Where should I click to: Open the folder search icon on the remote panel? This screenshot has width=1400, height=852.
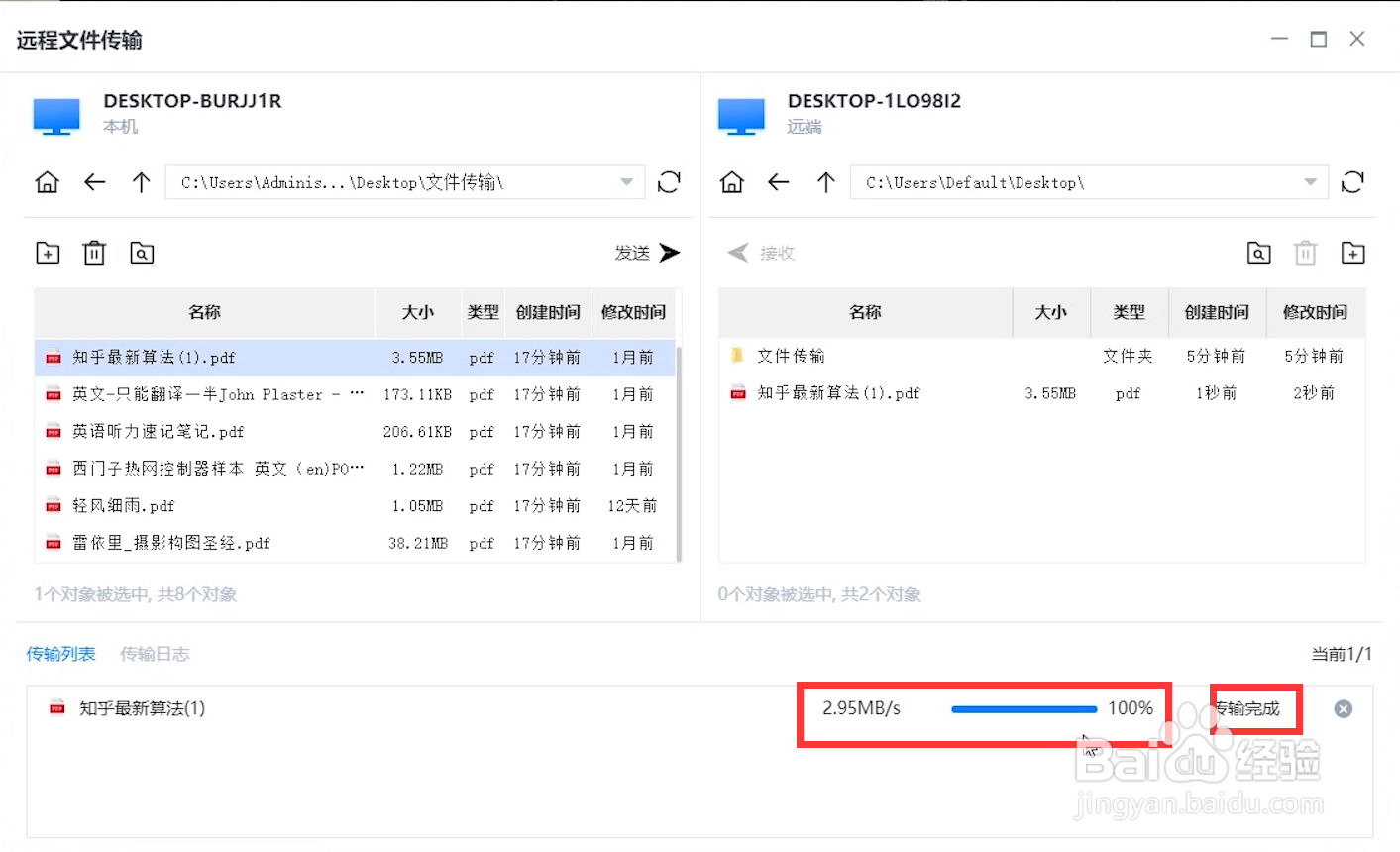coord(1258,253)
